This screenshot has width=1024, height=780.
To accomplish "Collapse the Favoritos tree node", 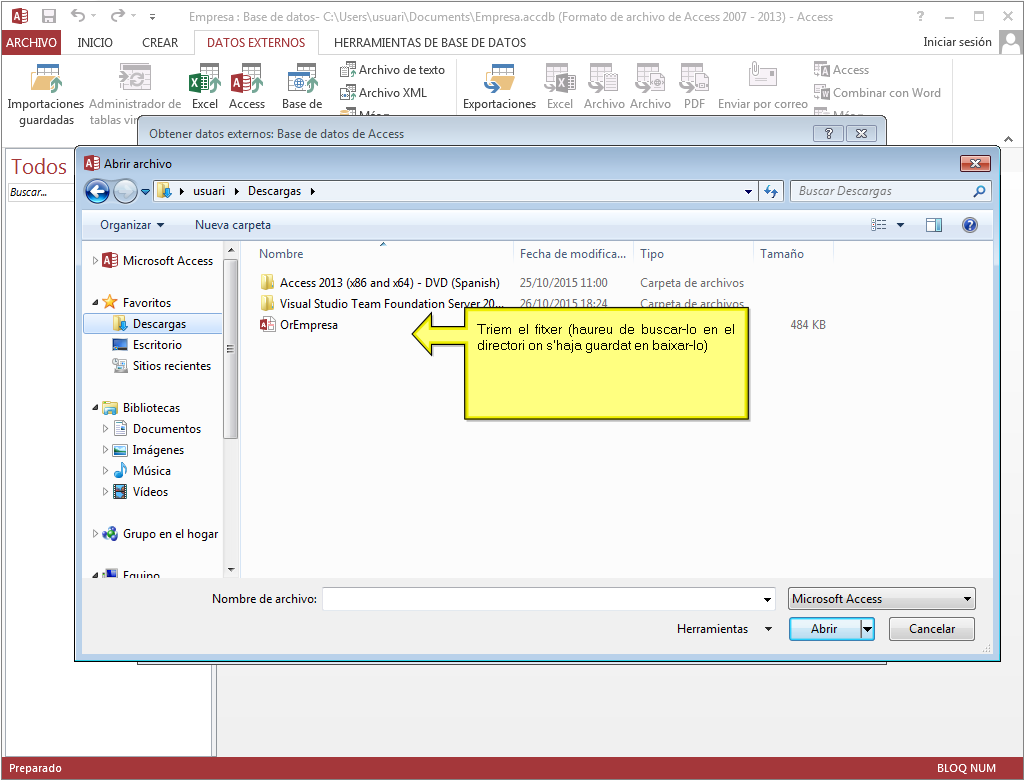I will click(95, 302).
